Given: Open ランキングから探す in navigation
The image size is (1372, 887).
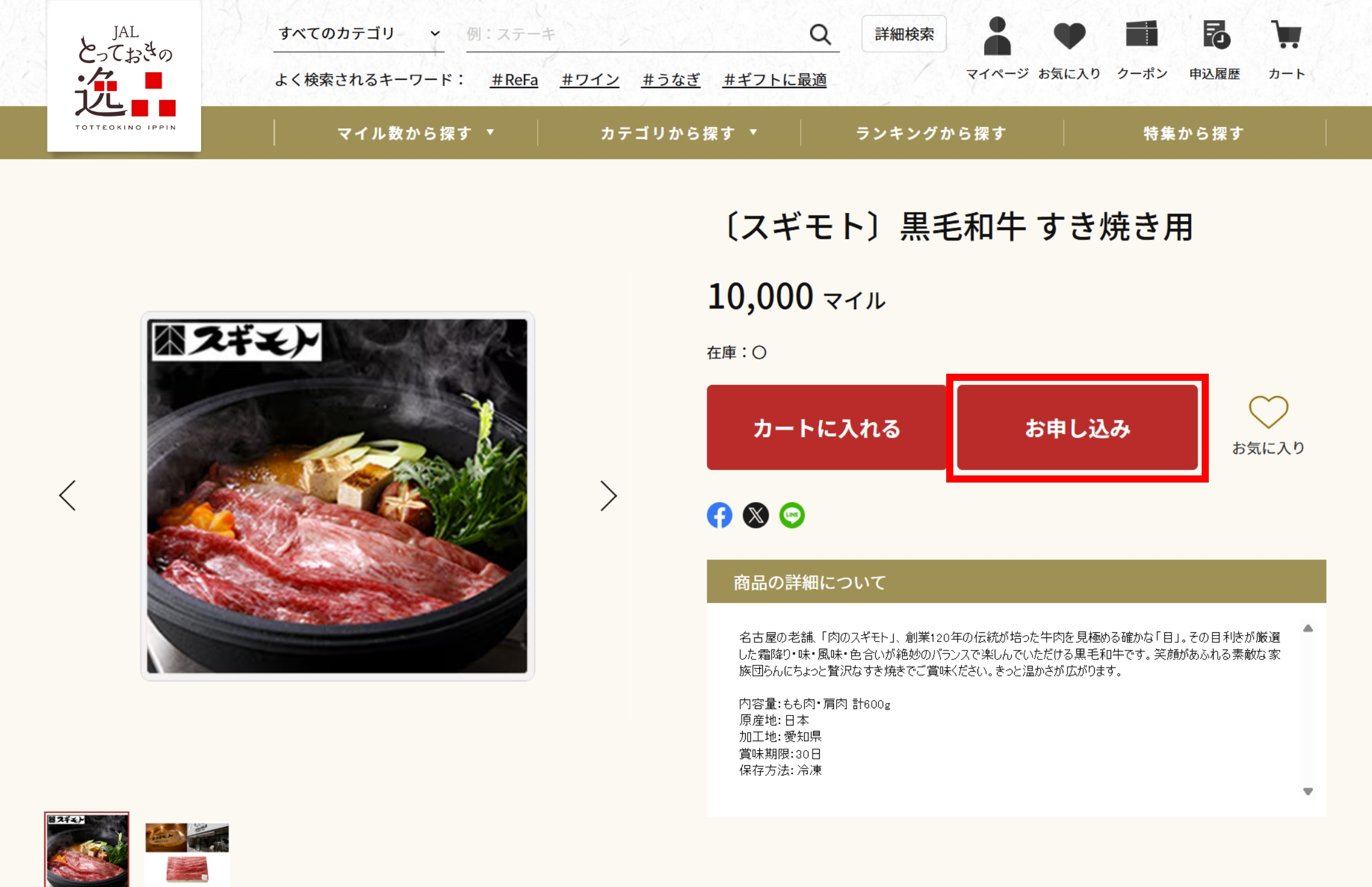Looking at the screenshot, I should coord(931,133).
